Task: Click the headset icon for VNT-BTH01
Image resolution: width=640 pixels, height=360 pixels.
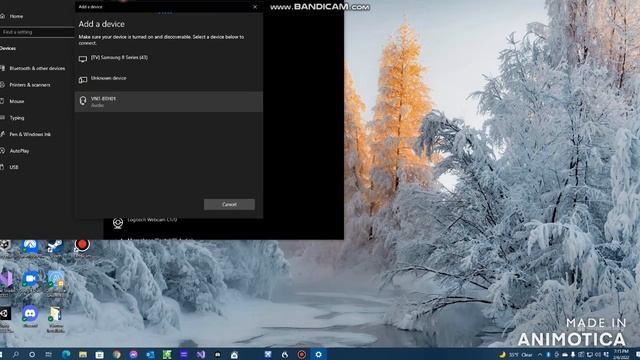Action: [83, 101]
